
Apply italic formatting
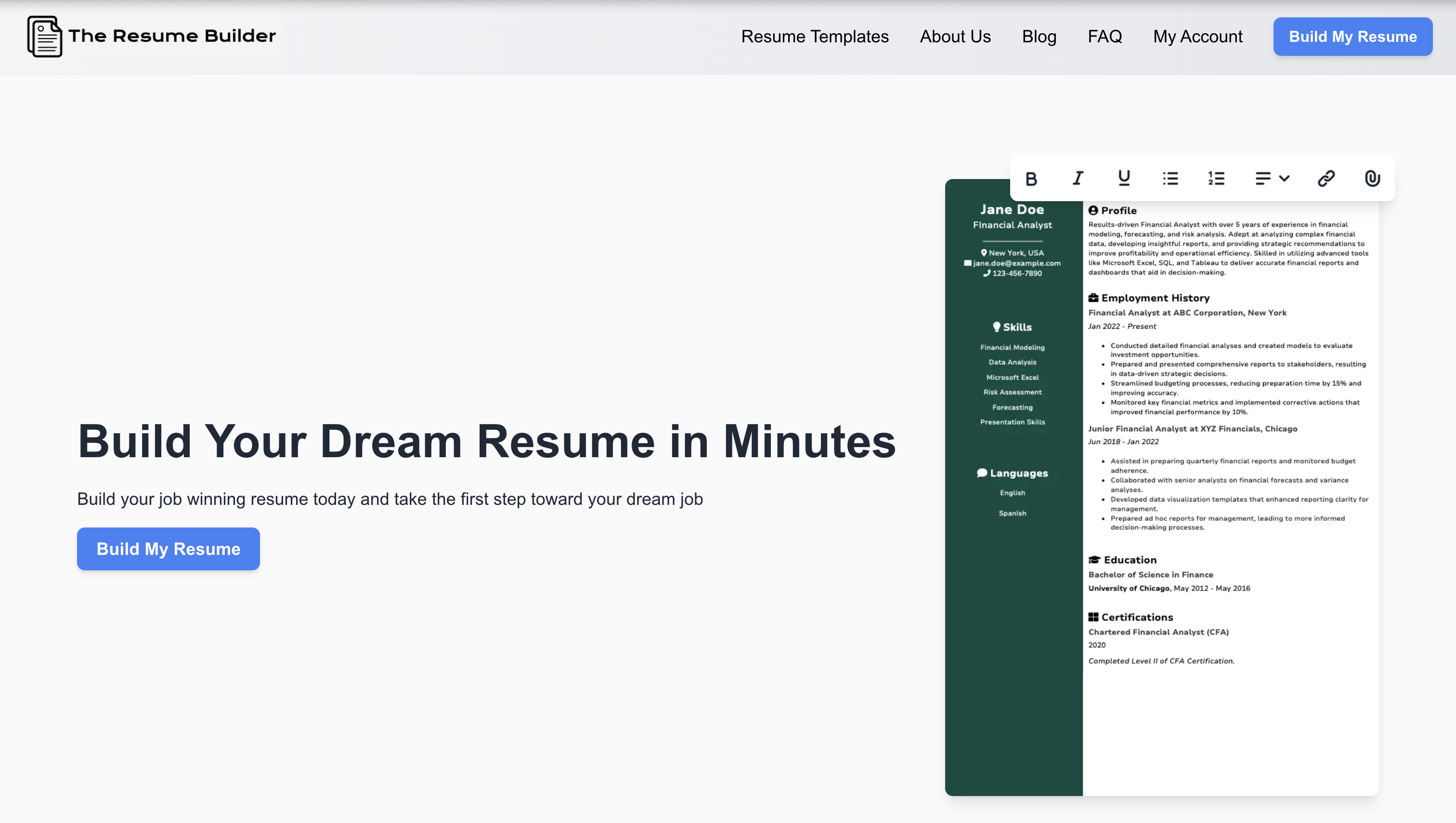(1077, 179)
